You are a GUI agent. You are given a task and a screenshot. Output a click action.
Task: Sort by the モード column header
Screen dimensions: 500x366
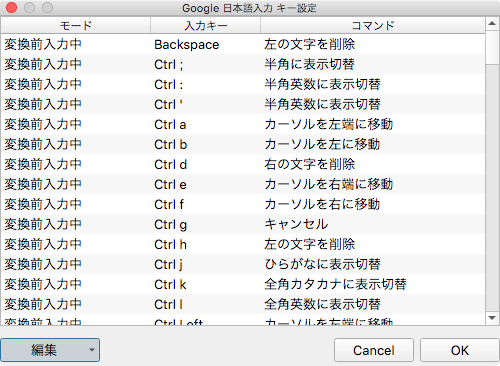click(76, 25)
